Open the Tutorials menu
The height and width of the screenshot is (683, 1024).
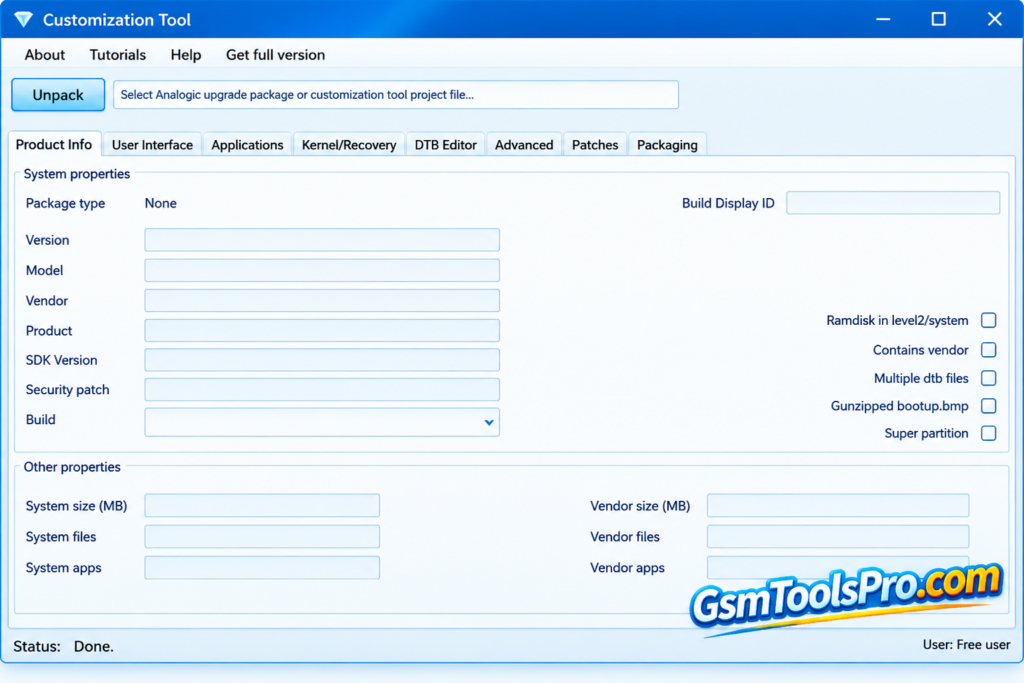pos(118,55)
